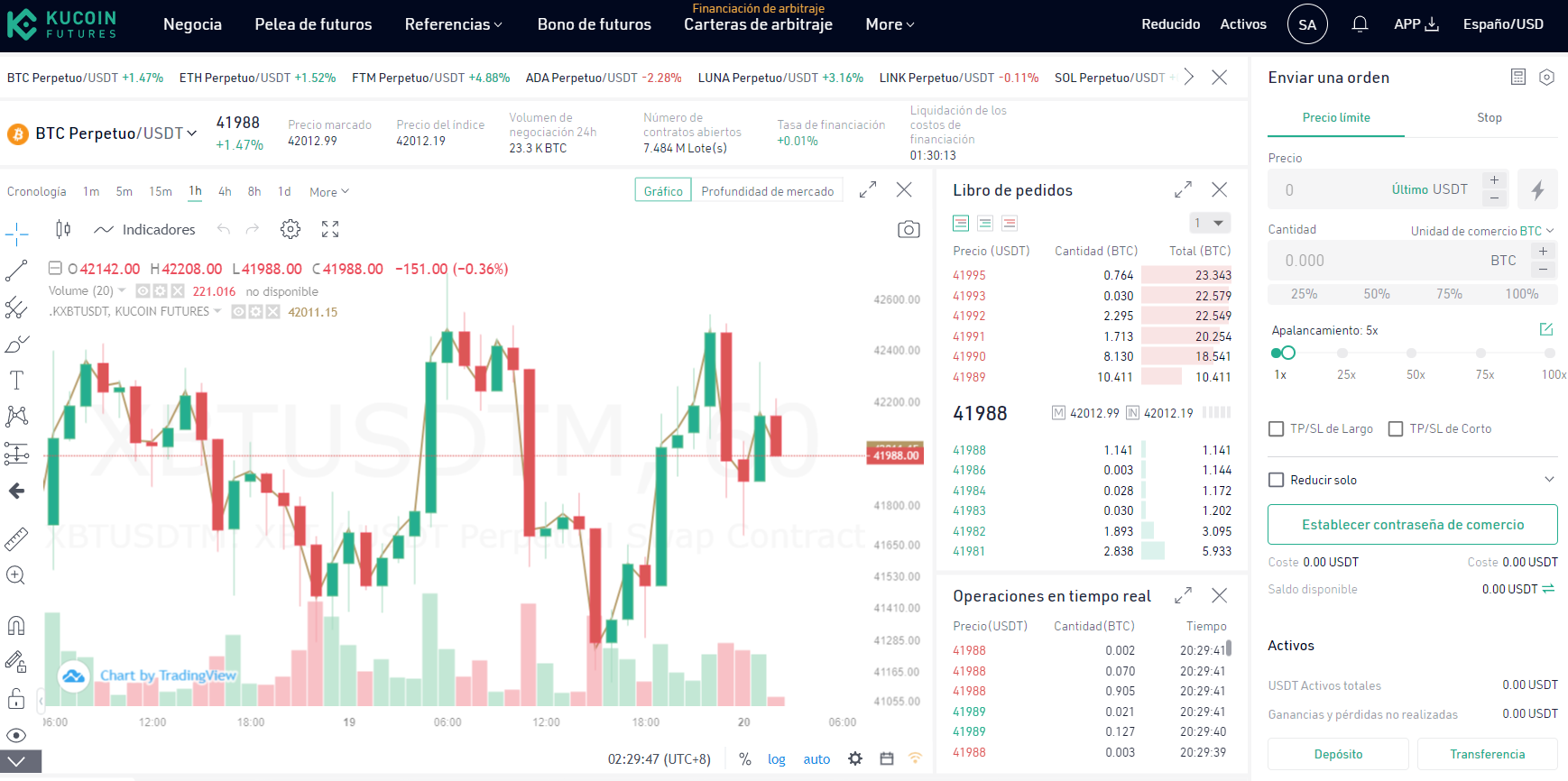Image resolution: width=1568 pixels, height=781 pixels.
Task: Switch to the Stop order tab
Action: 1490,117
